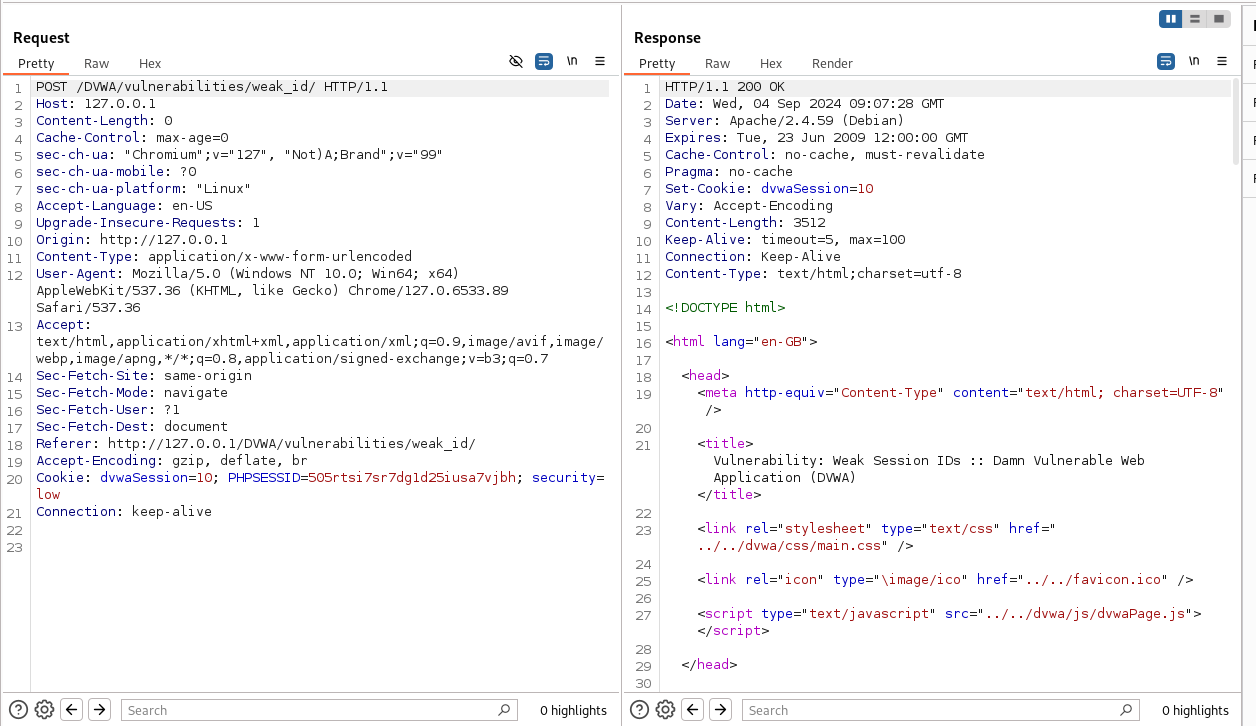
Task: Click the 'Response' panel heading
Action: tap(667, 38)
